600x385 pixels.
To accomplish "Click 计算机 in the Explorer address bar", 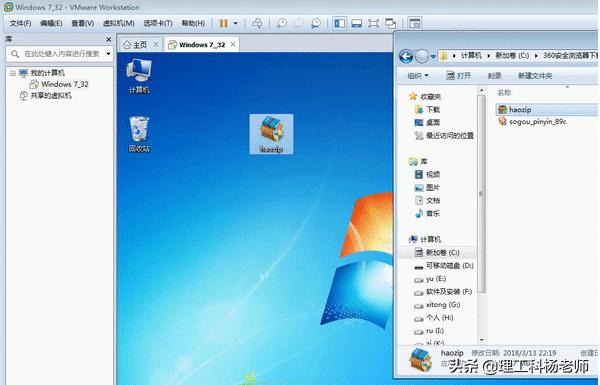I will click(471, 56).
